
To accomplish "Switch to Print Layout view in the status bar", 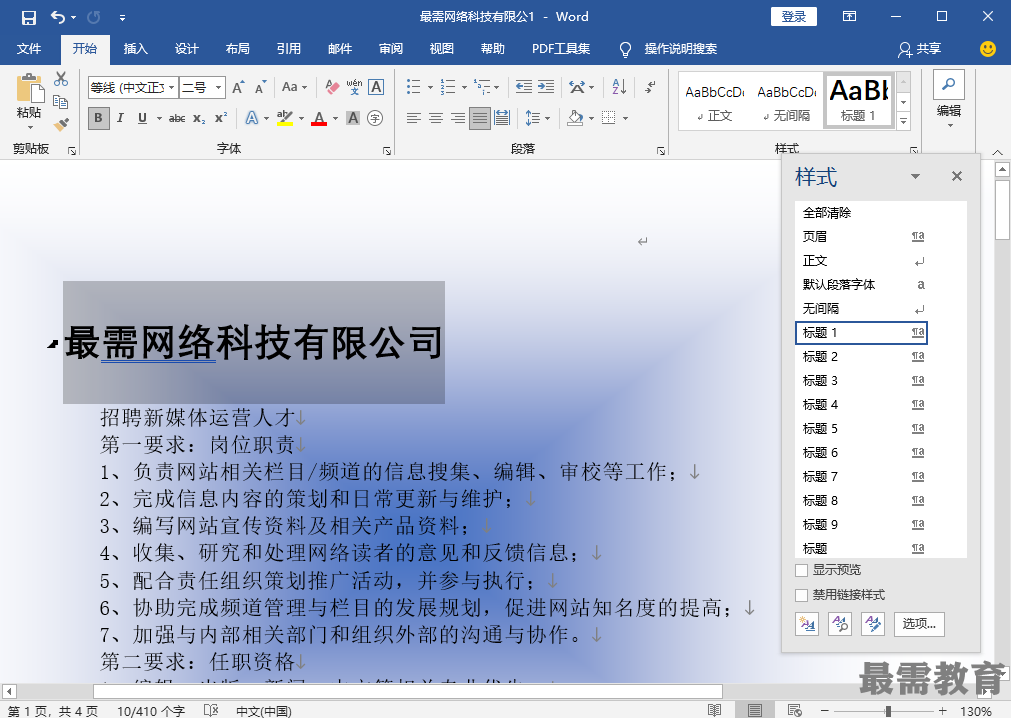I will pos(754,710).
